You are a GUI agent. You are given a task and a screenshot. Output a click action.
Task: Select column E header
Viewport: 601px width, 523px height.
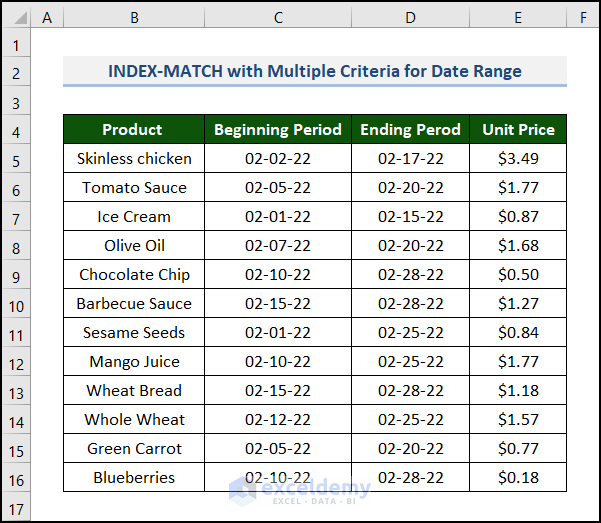click(x=517, y=18)
